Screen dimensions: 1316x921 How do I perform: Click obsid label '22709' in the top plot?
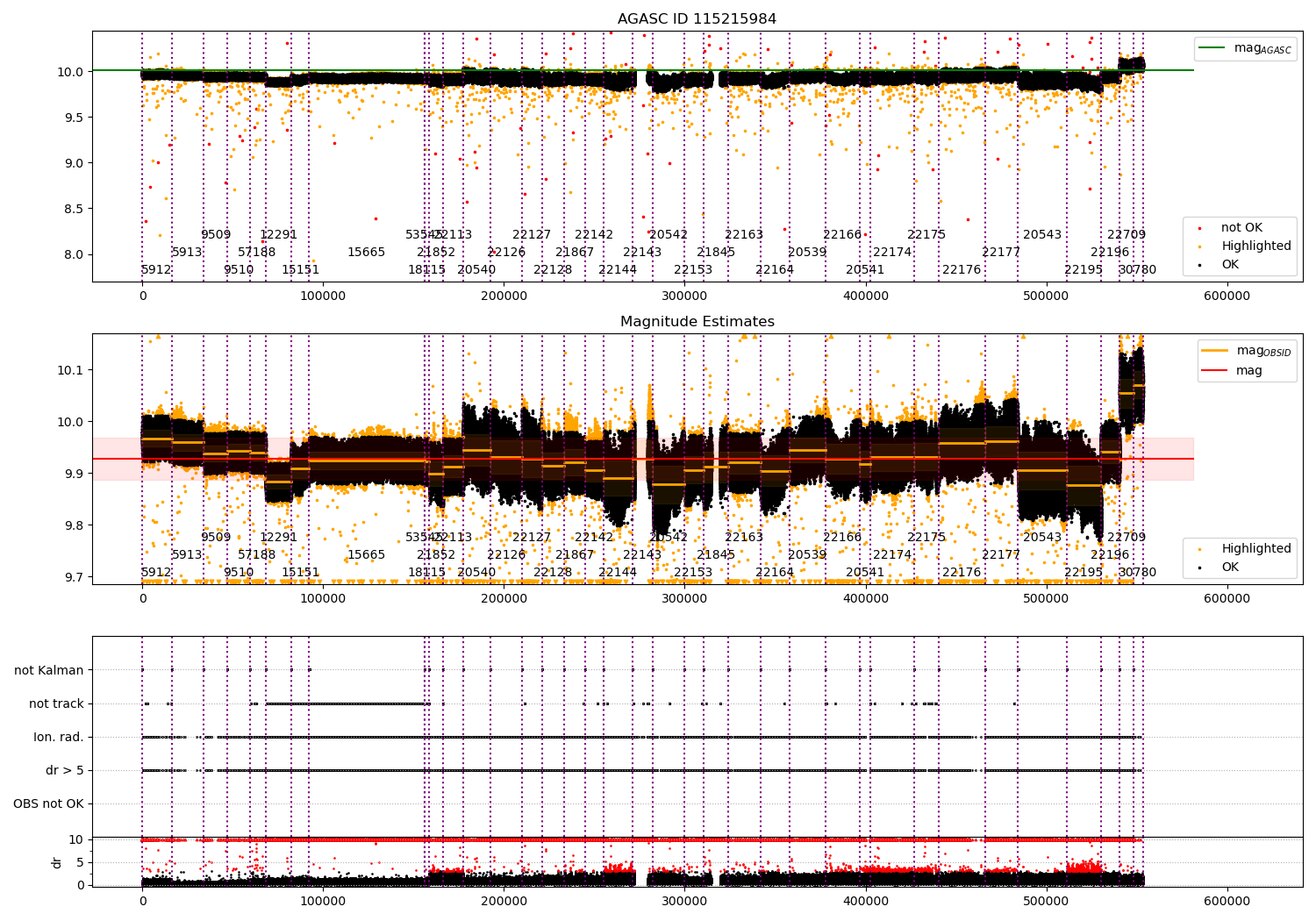(1126, 235)
